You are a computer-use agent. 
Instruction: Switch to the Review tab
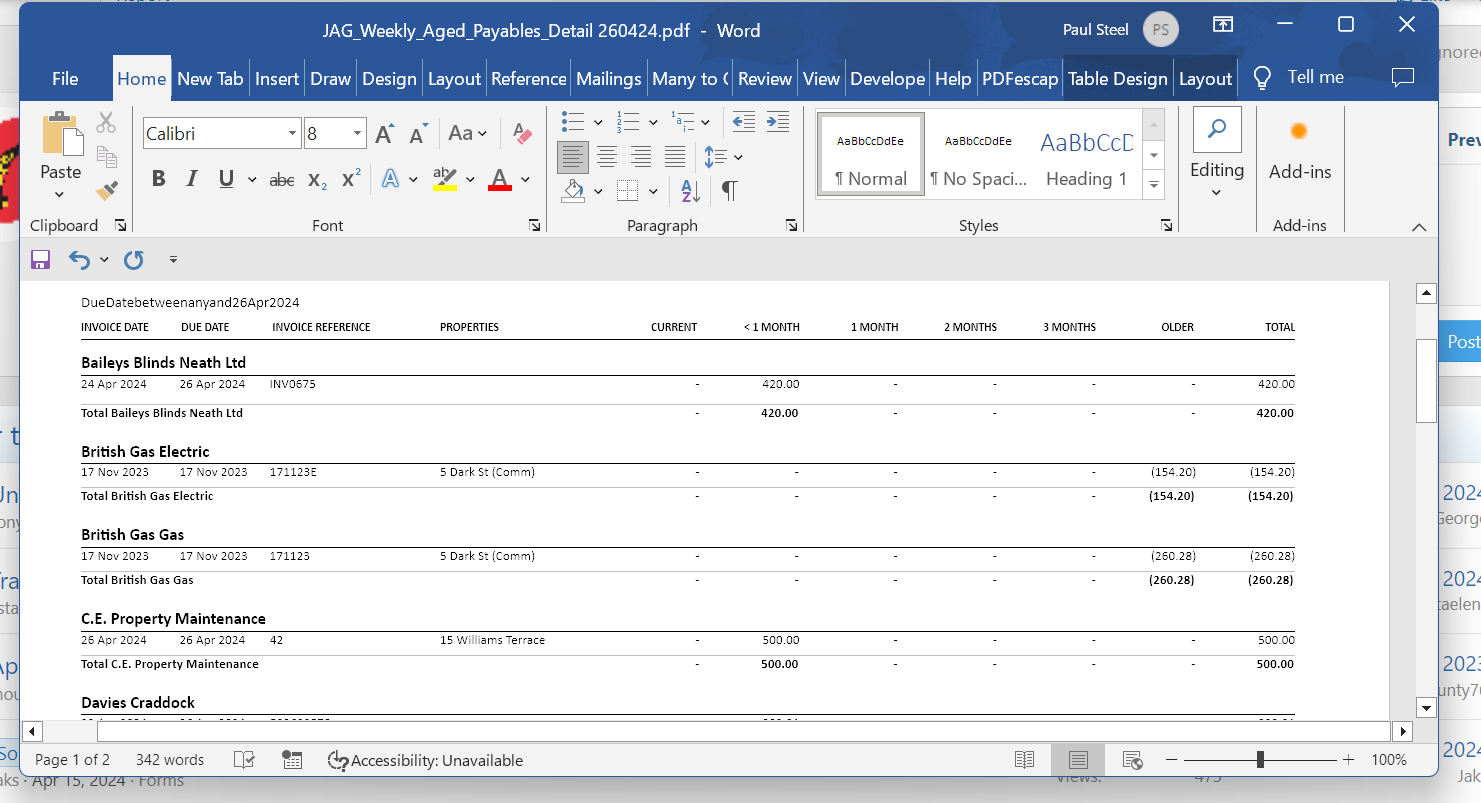point(765,79)
